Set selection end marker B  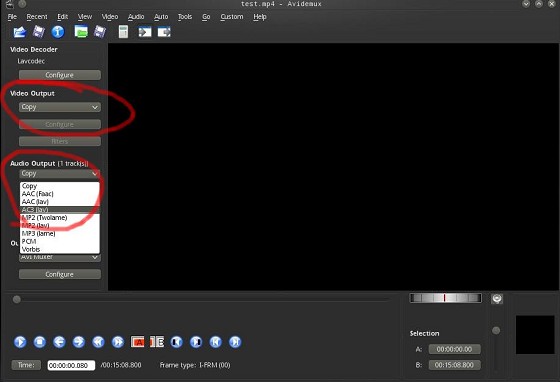tap(157, 342)
